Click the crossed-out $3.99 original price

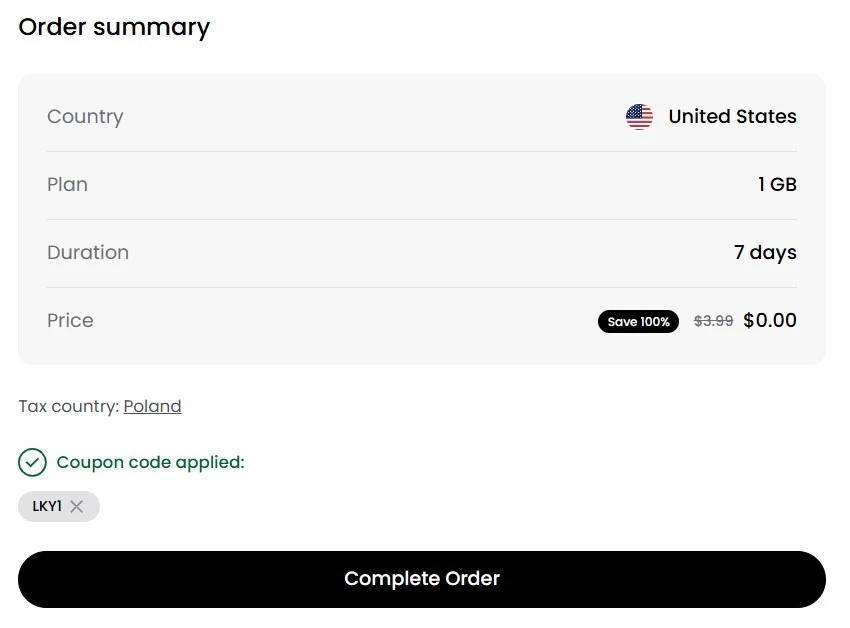[713, 321]
